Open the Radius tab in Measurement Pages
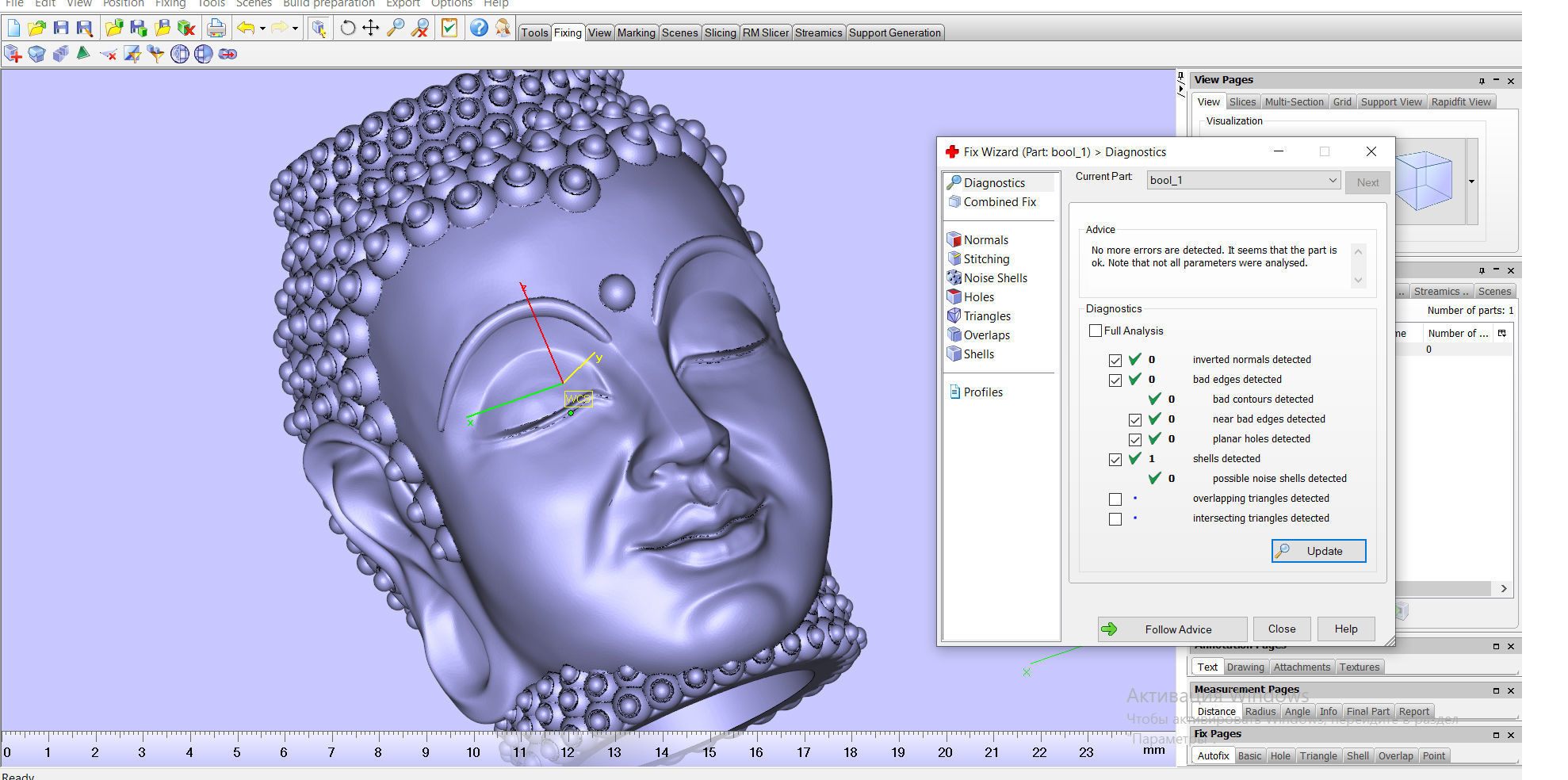1568x780 pixels. click(1260, 711)
